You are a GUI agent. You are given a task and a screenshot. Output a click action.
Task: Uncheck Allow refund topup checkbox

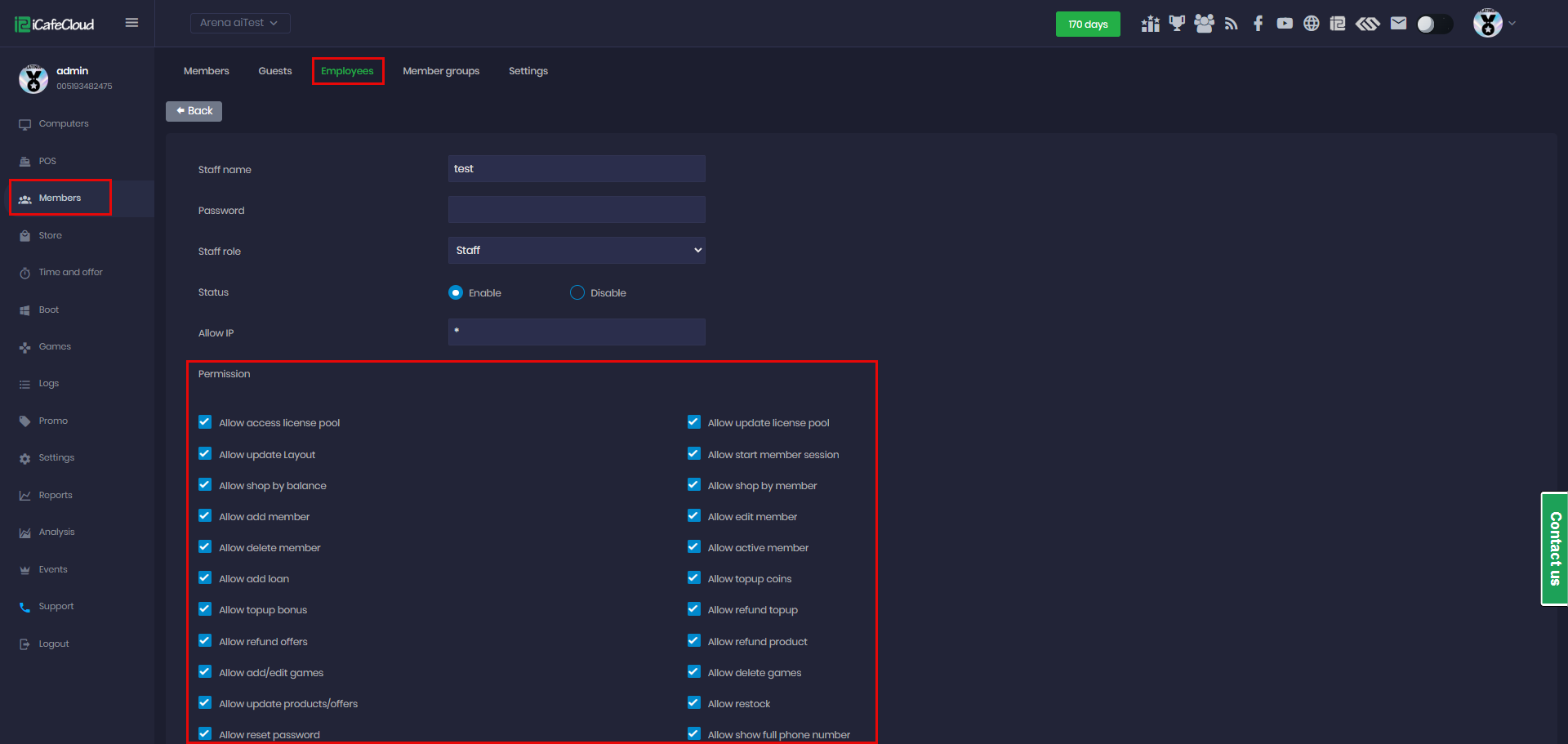[694, 609]
